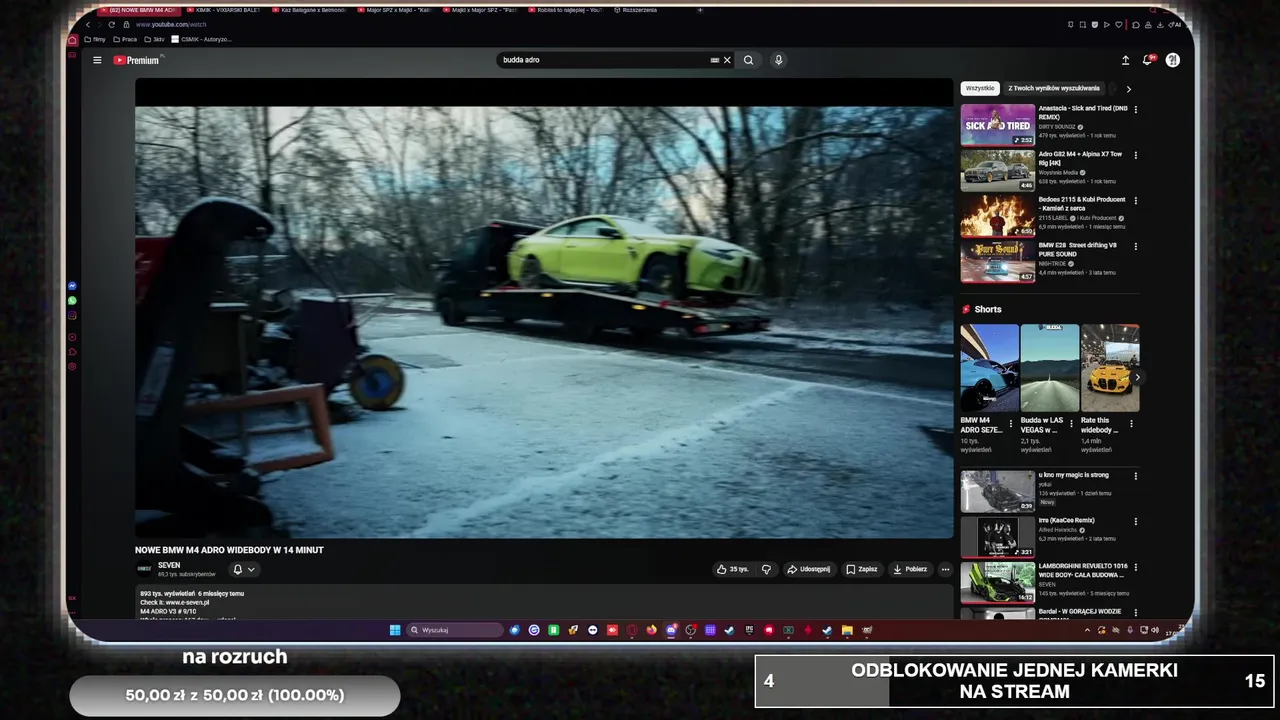The height and width of the screenshot is (720, 1280).
Task: Reload the page in browser toolbar
Action: pos(111,24)
